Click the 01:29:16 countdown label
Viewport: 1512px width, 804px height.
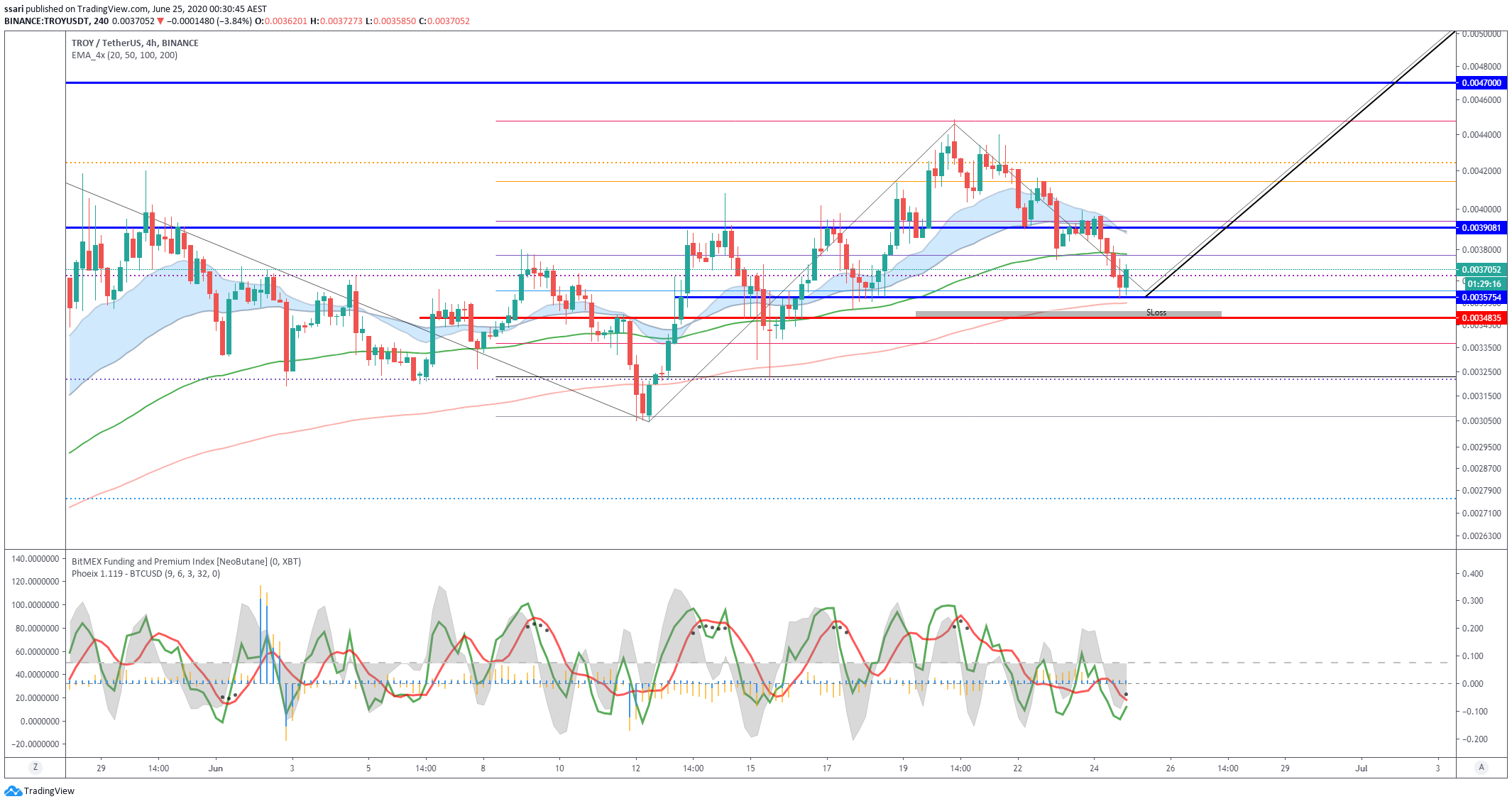click(1484, 284)
